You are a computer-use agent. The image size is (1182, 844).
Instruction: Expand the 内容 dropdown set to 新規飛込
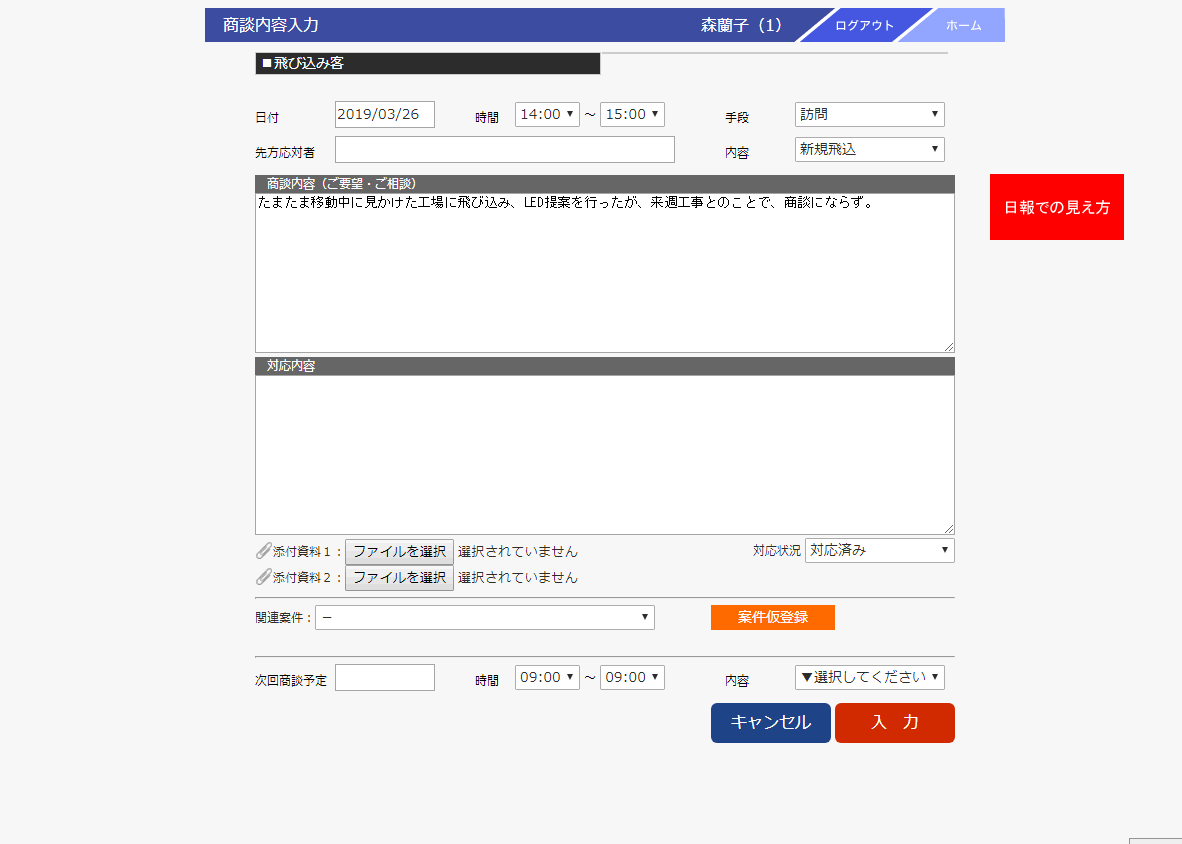869,150
